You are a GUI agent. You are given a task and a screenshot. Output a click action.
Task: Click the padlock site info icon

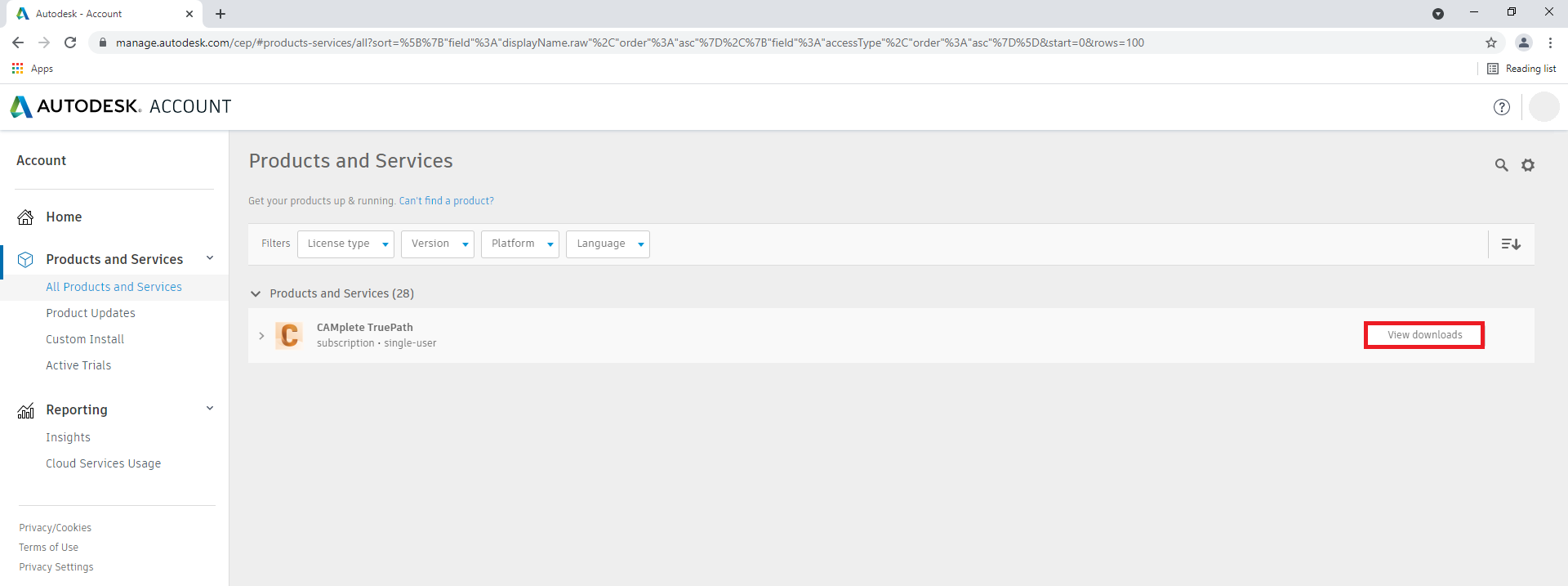(101, 42)
